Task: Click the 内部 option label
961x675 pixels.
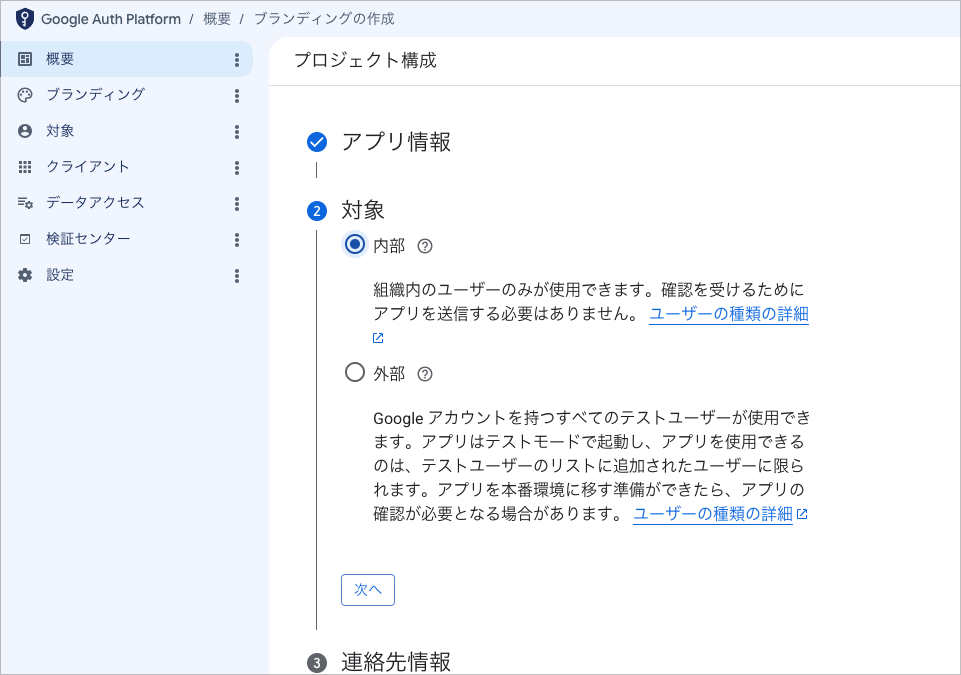Action: 389,246
